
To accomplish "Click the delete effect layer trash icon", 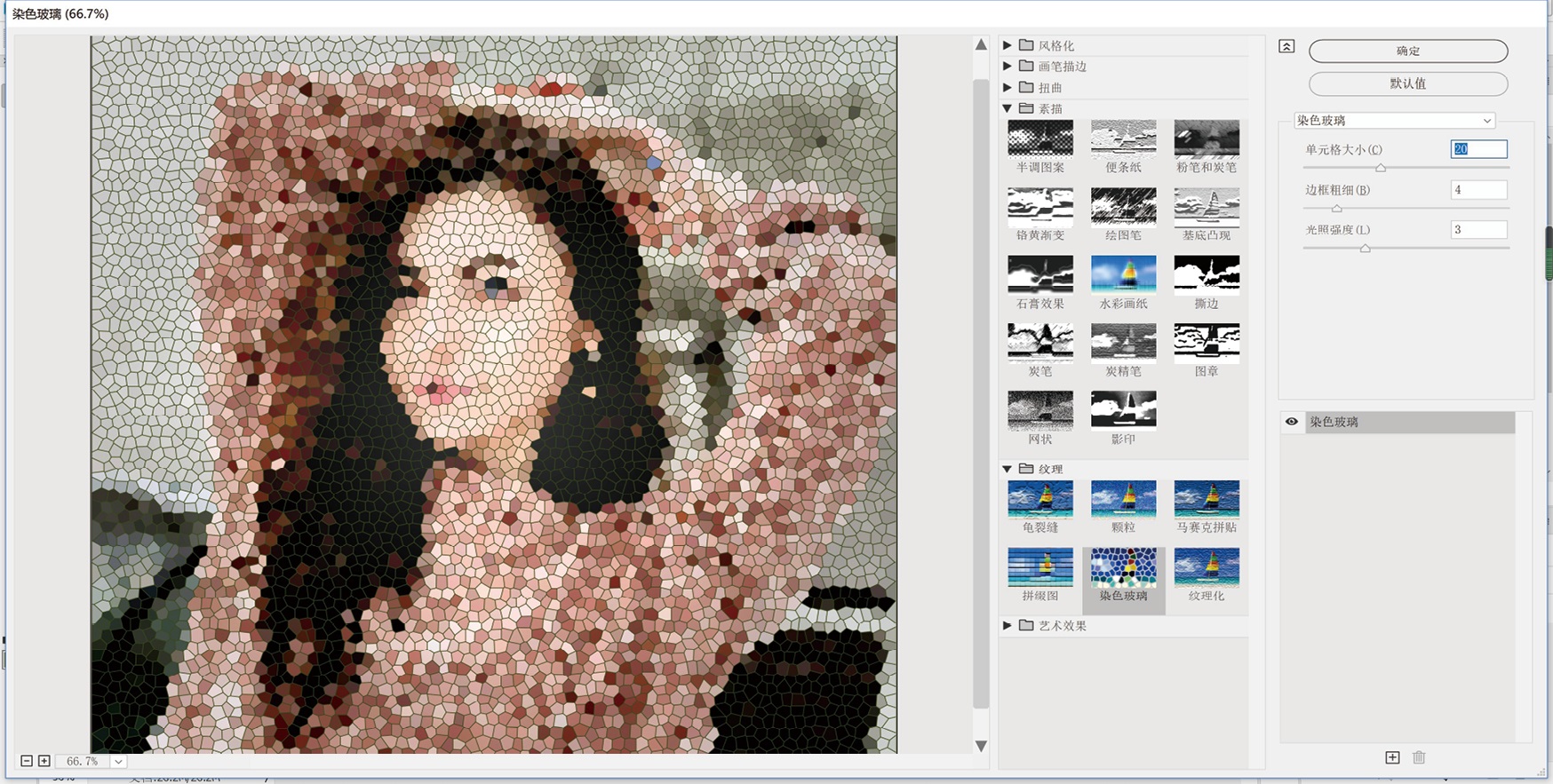I will 1419,757.
